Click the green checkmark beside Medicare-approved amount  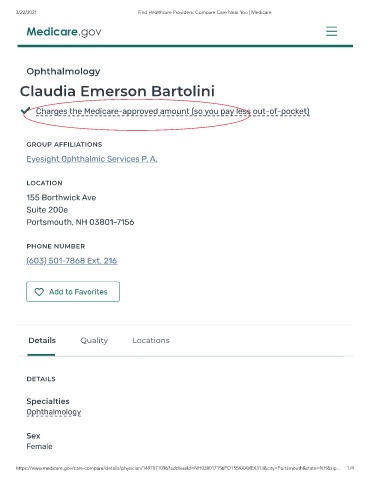click(x=25, y=111)
